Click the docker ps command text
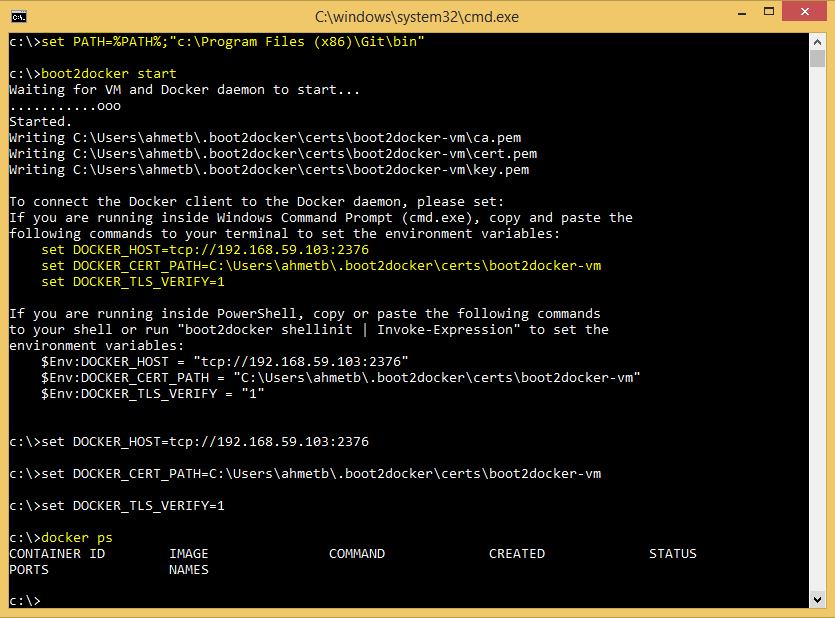The width and height of the screenshot is (835, 618). click(x=78, y=537)
